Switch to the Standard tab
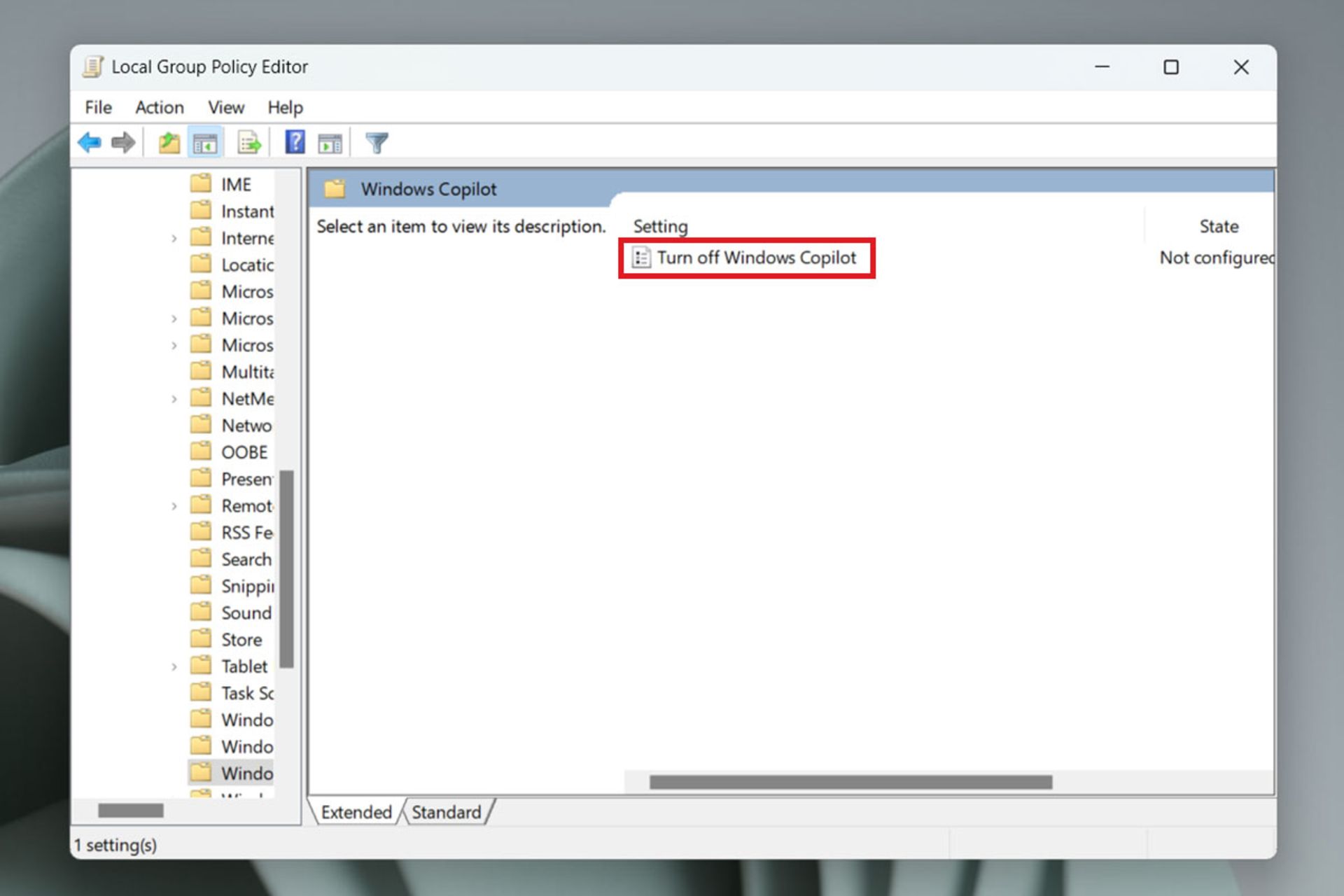Image resolution: width=1344 pixels, height=896 pixels. (x=447, y=812)
